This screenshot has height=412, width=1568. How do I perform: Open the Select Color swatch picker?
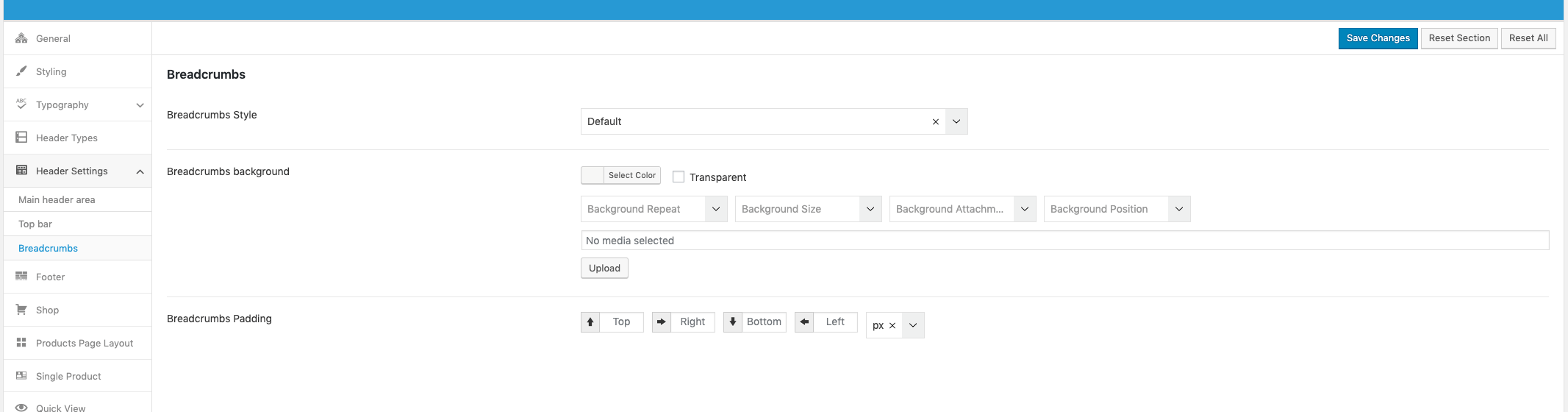[621, 175]
